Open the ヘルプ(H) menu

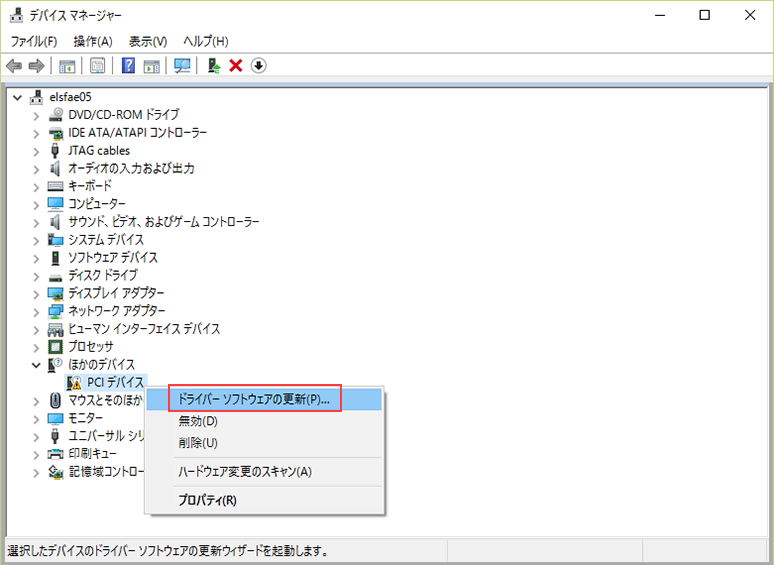[205, 41]
